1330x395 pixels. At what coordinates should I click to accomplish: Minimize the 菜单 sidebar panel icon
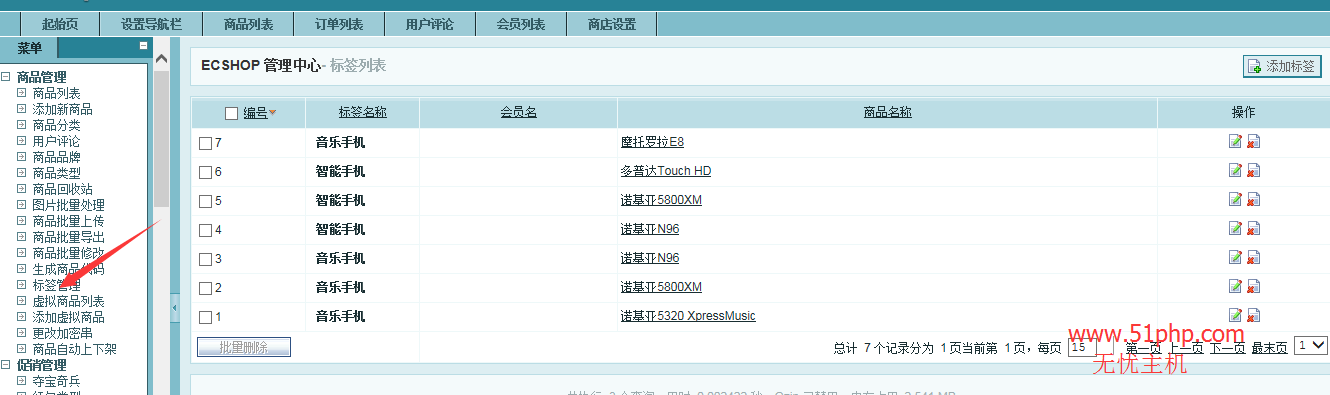[x=143, y=45]
